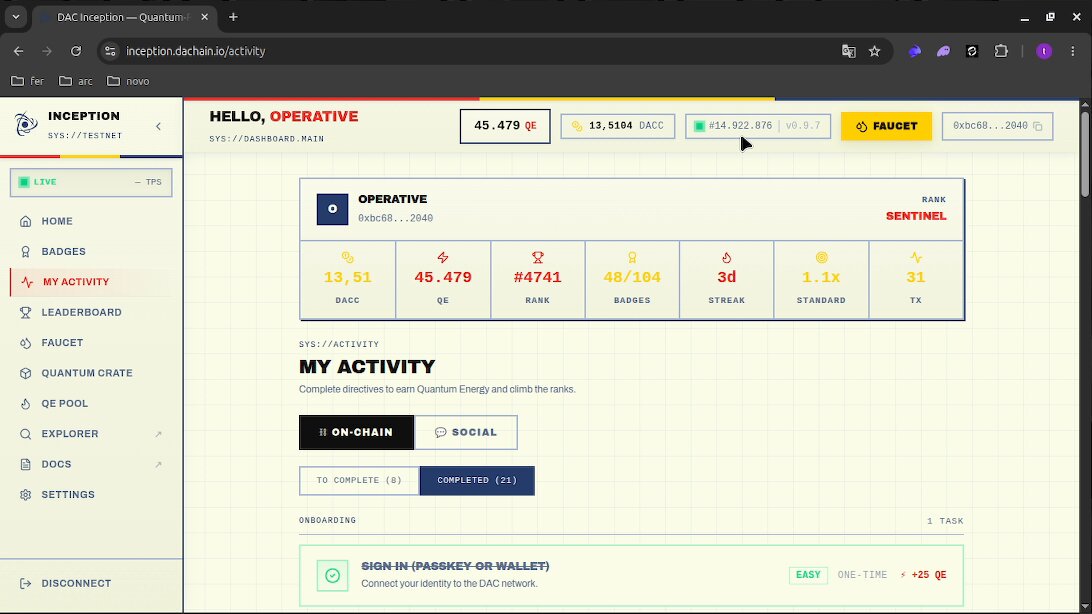The height and width of the screenshot is (614, 1092).
Task: Click the 48/104 badges value
Action: pyautogui.click(x=632, y=277)
